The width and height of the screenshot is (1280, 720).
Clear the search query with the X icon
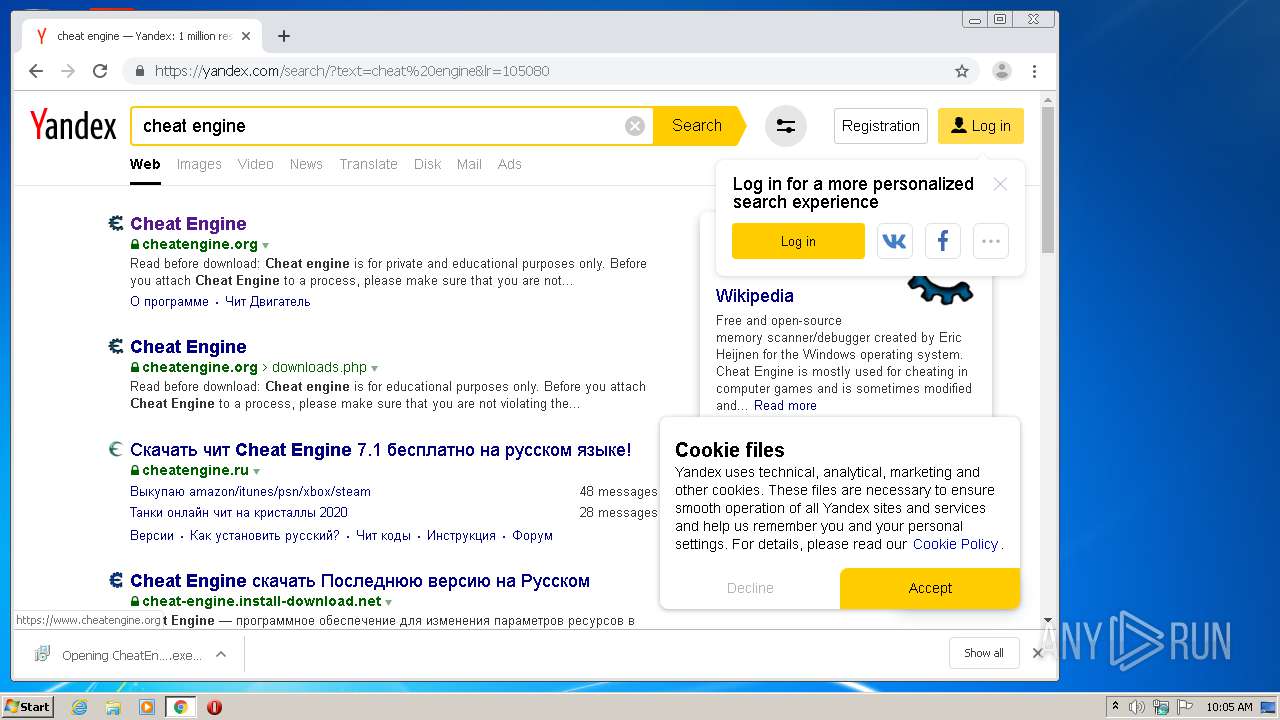tap(635, 126)
